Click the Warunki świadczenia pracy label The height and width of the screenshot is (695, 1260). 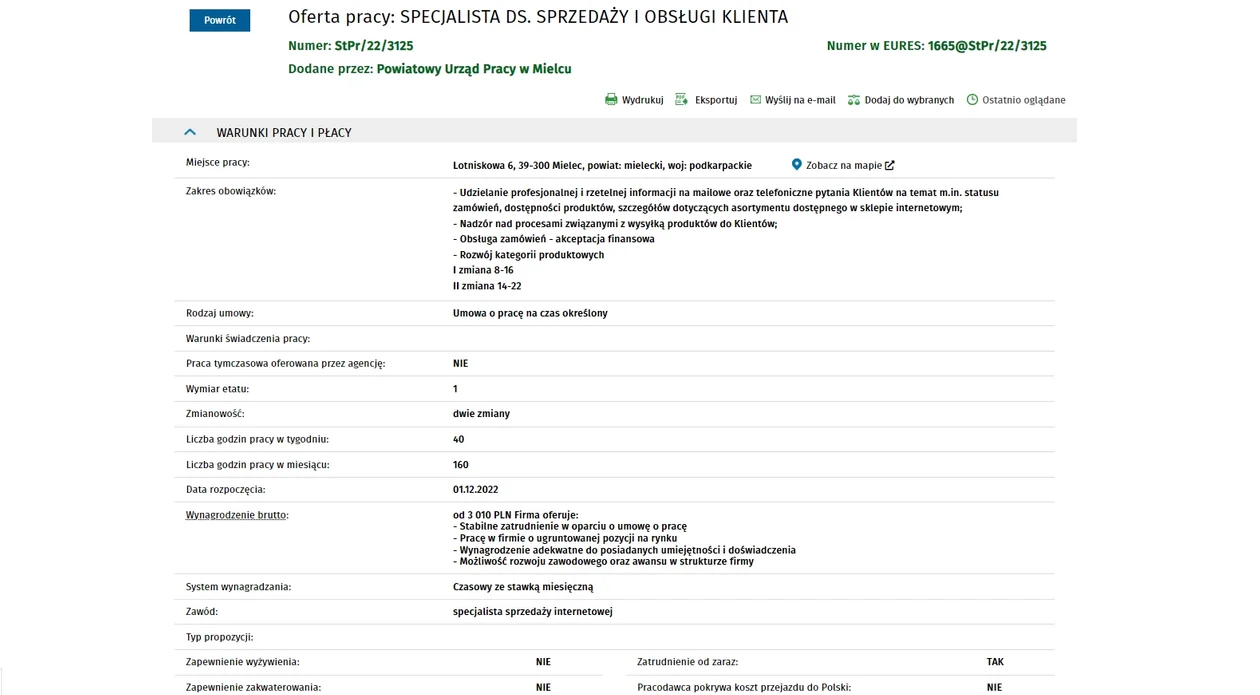tap(248, 339)
